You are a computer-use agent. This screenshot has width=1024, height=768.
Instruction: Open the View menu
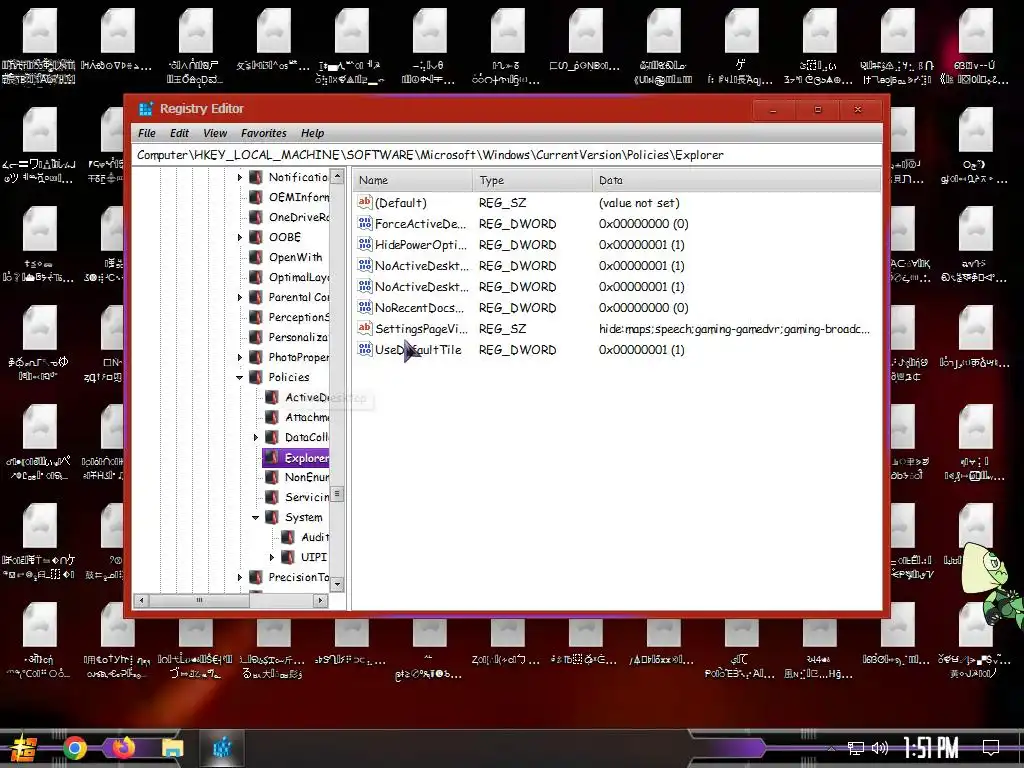click(215, 133)
